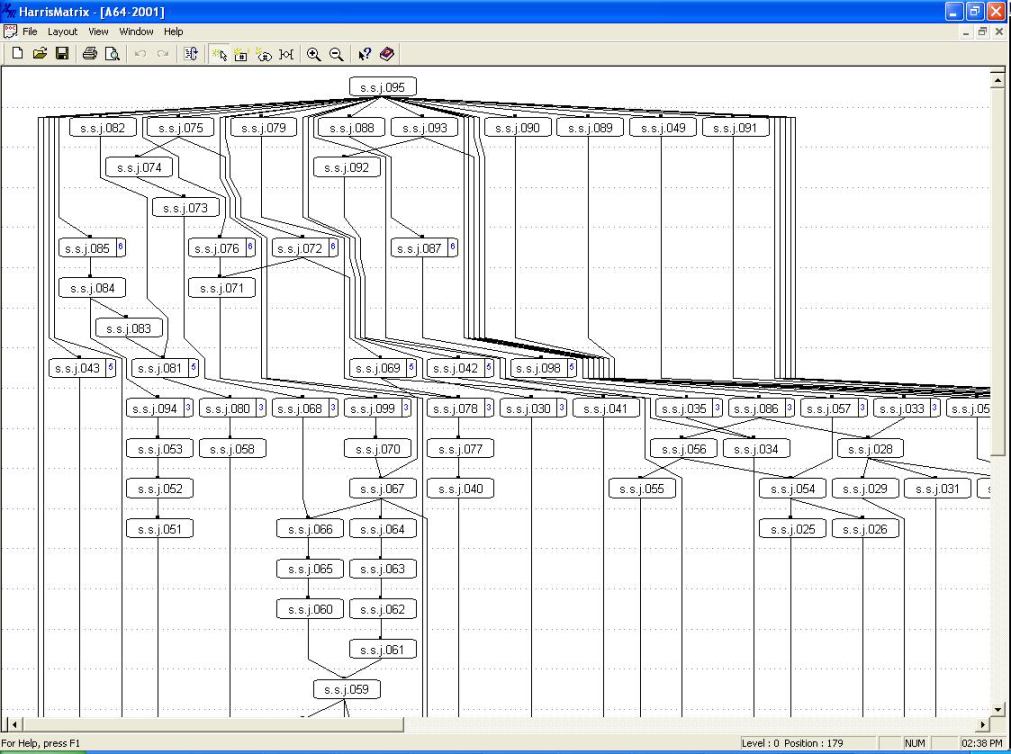Click the small marker beside s.s.j.087
Screen dimensions: 1011x754
452,248
